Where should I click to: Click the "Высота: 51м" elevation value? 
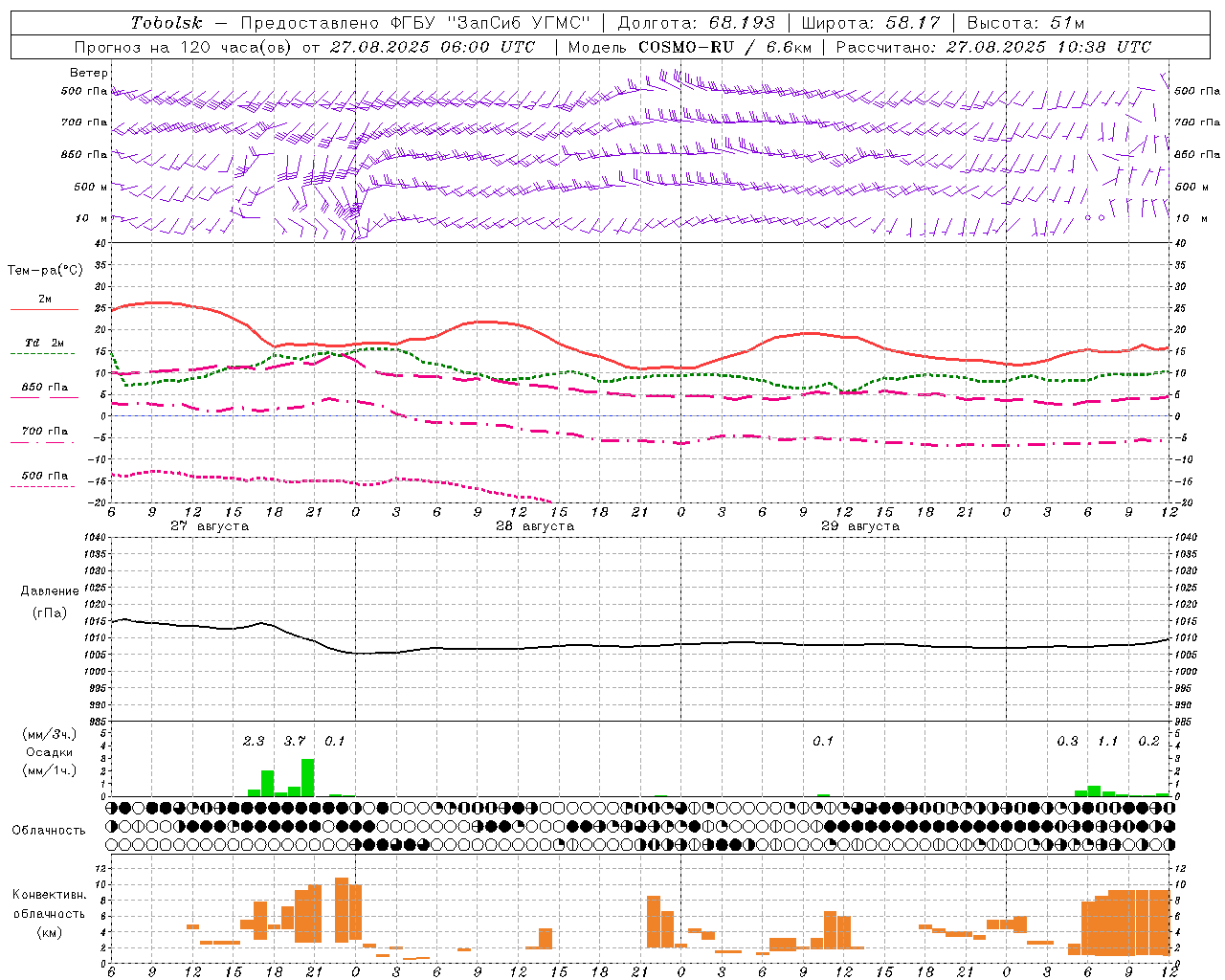point(1025,23)
